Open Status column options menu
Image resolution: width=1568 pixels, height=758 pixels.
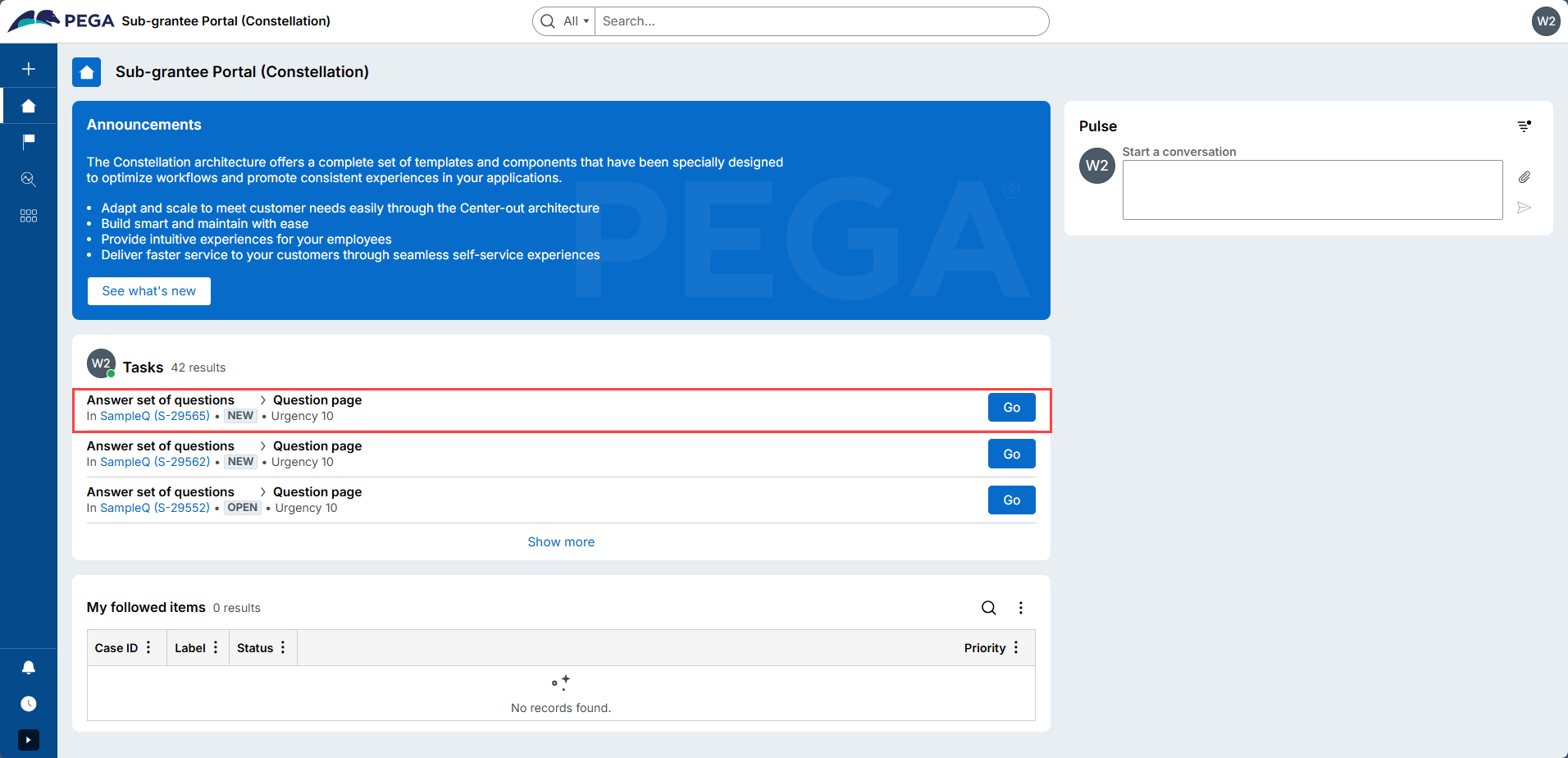283,647
